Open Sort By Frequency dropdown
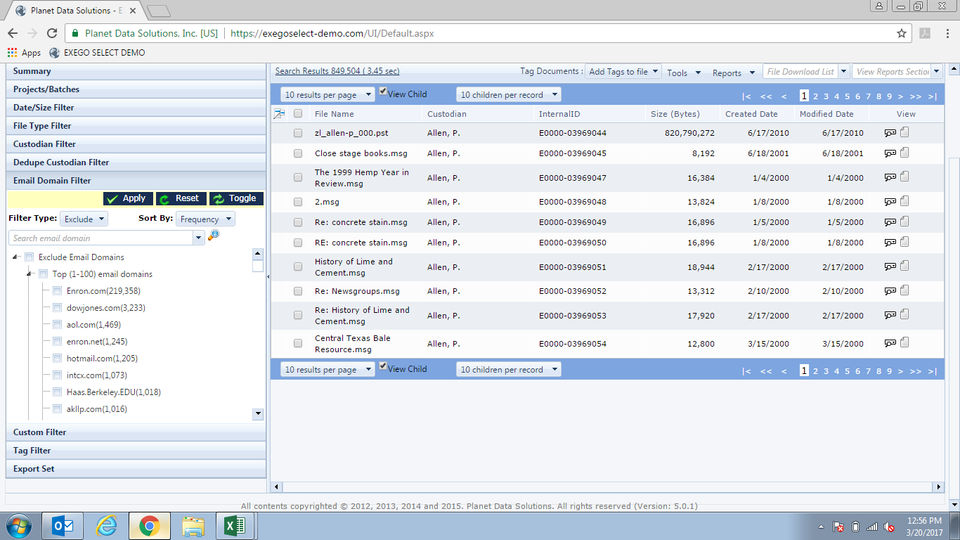The width and height of the screenshot is (960, 540). pyautogui.click(x=205, y=219)
